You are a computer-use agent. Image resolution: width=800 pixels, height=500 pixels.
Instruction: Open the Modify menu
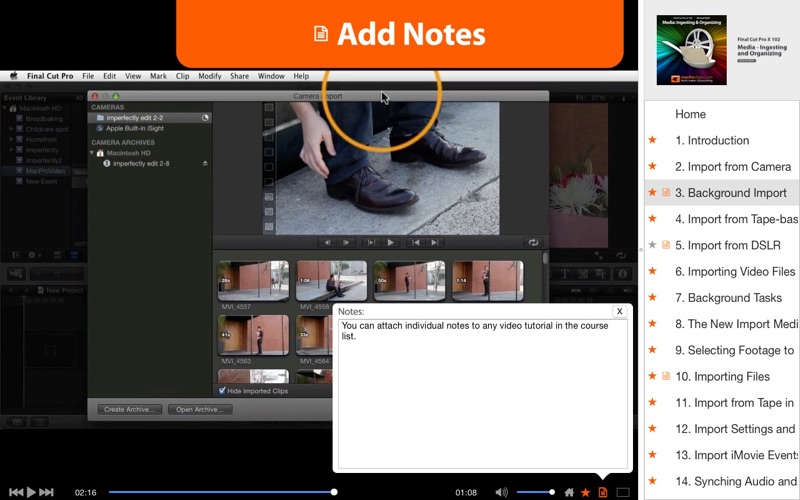tap(210, 76)
